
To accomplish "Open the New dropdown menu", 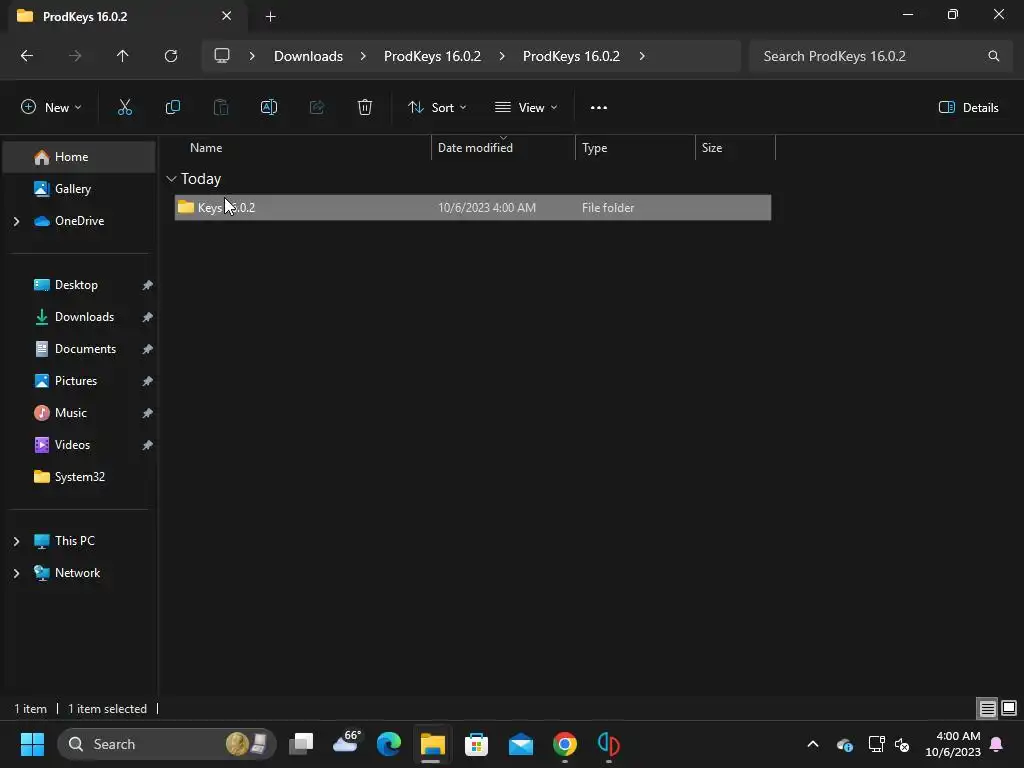I will click(51, 108).
